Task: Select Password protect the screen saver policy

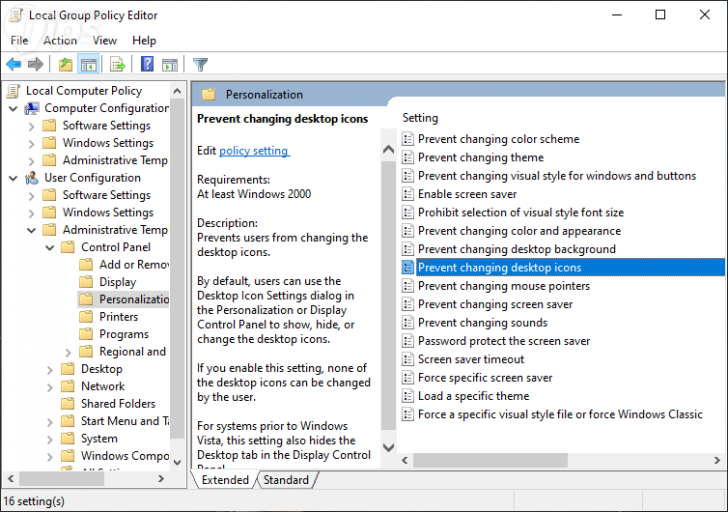Action: [x=504, y=341]
